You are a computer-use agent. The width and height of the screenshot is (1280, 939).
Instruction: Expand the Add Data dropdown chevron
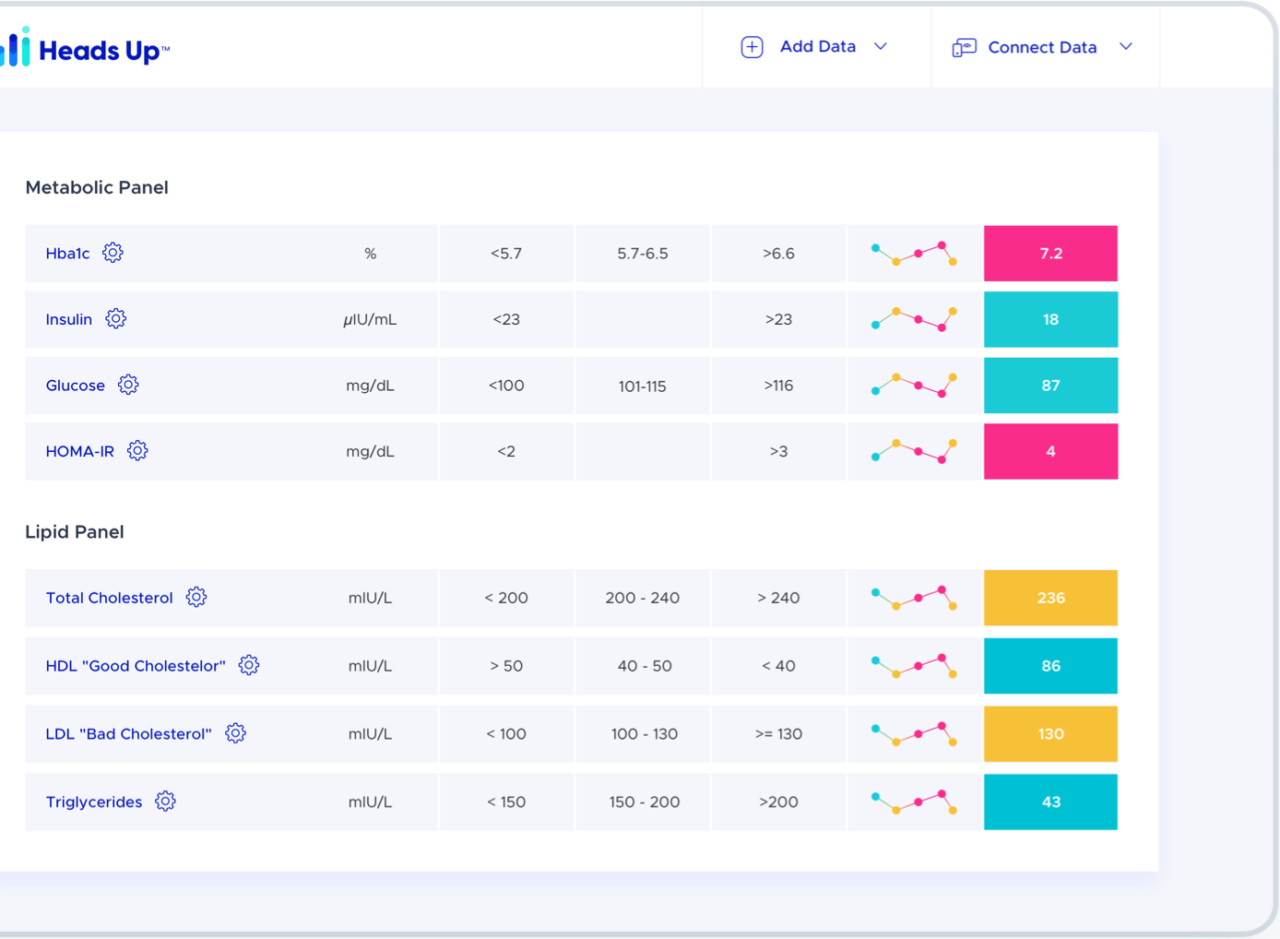880,47
